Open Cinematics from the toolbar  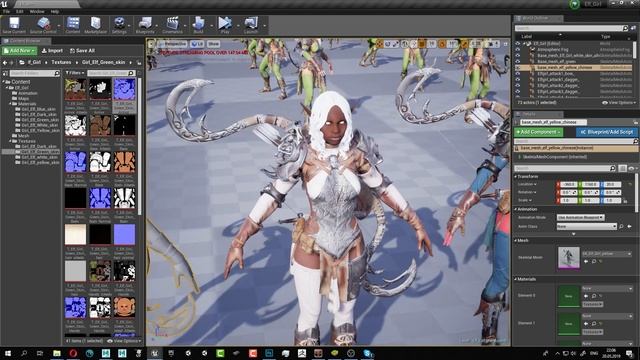pyautogui.click(x=172, y=25)
